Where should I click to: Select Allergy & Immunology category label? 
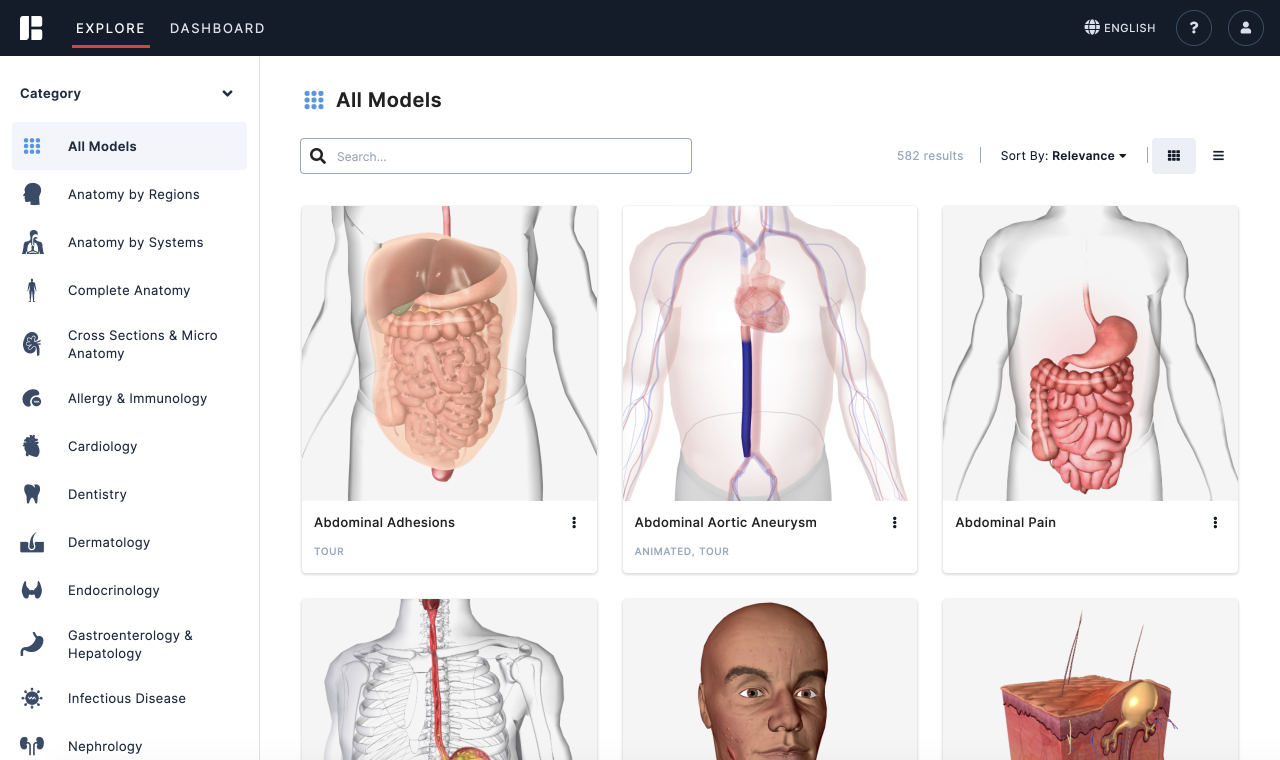[137, 398]
